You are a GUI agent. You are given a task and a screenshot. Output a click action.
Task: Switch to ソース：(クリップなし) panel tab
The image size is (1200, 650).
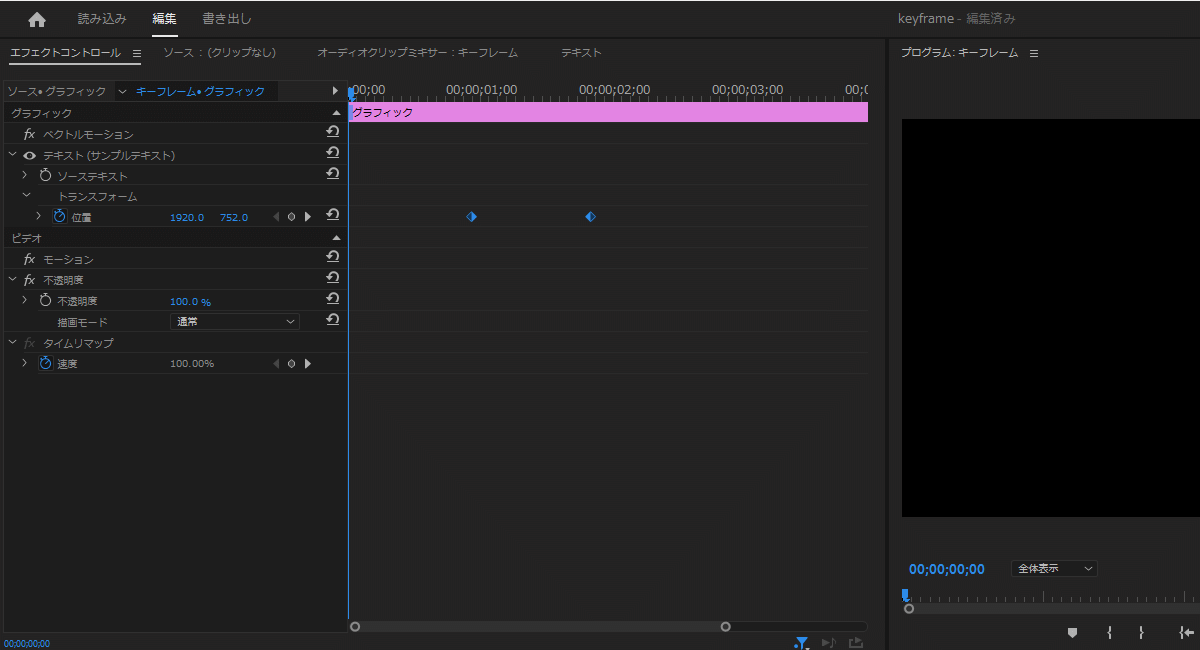220,52
